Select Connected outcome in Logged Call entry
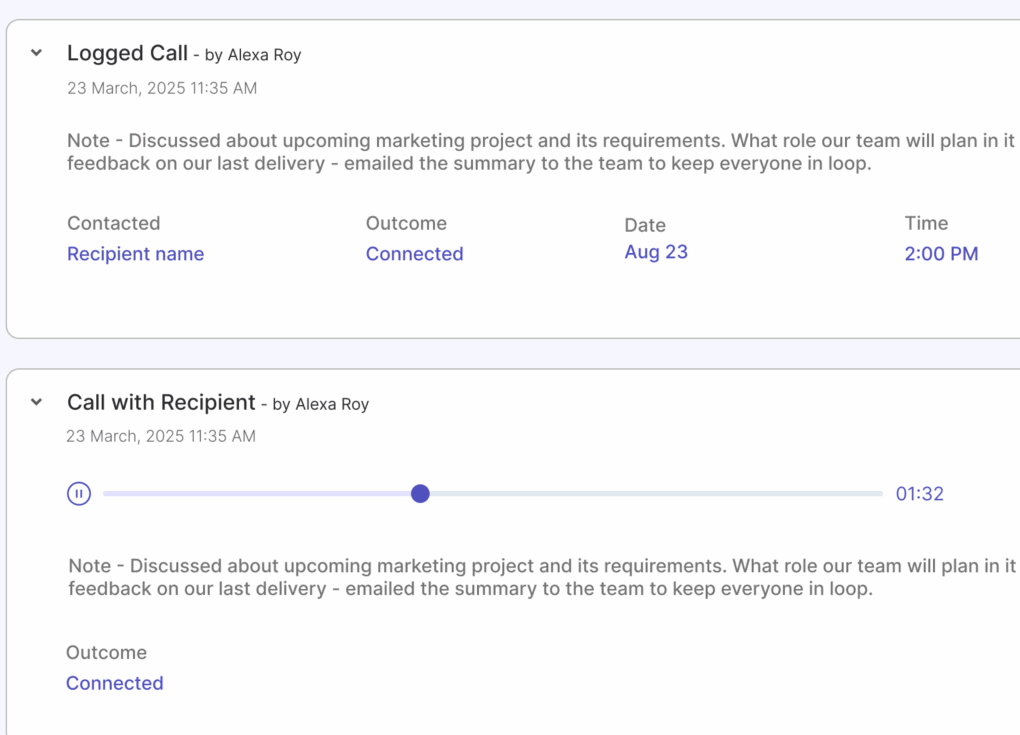The image size is (1020, 735). click(414, 254)
